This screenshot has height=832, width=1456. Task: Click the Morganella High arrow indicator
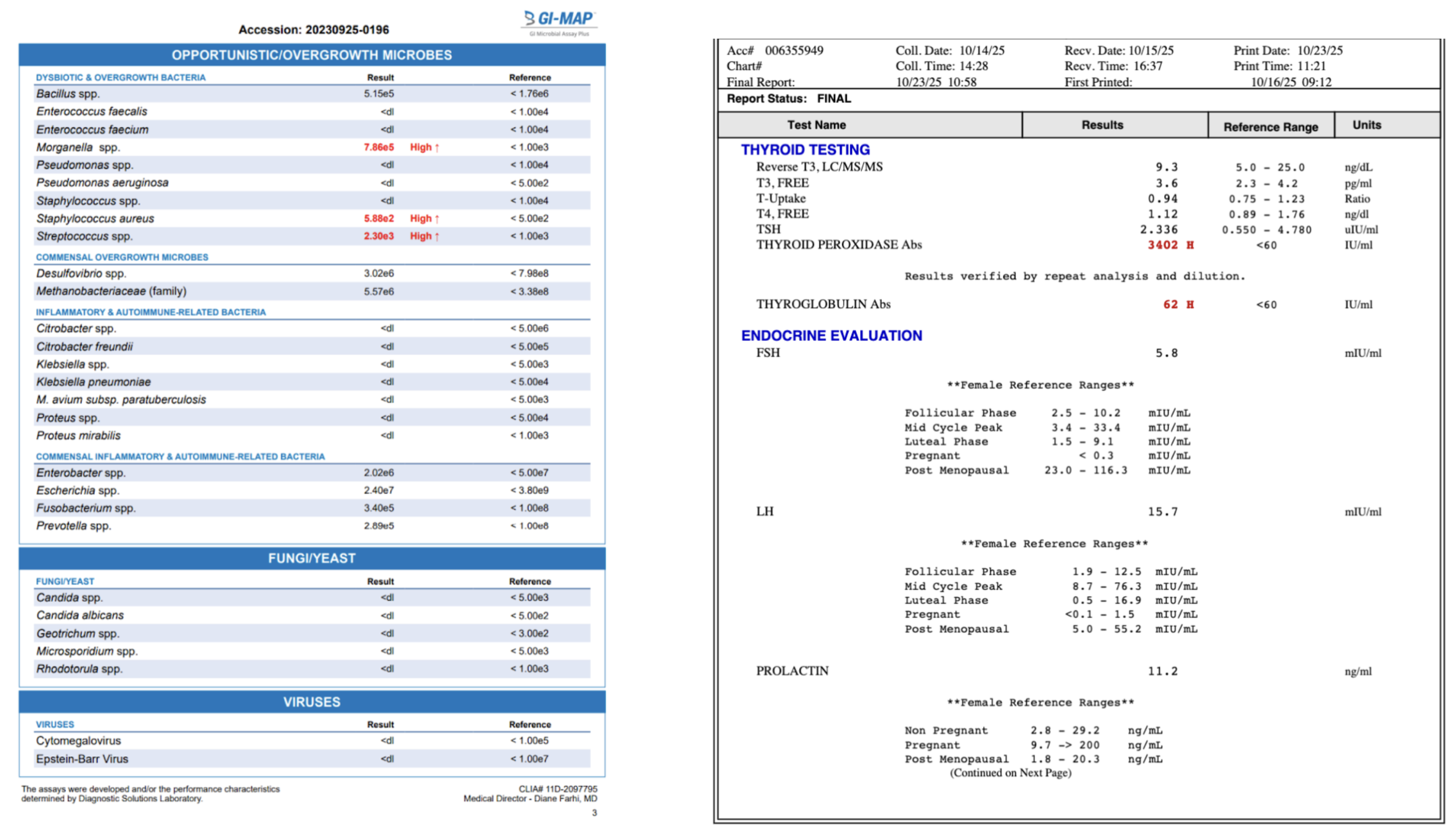tap(437, 148)
